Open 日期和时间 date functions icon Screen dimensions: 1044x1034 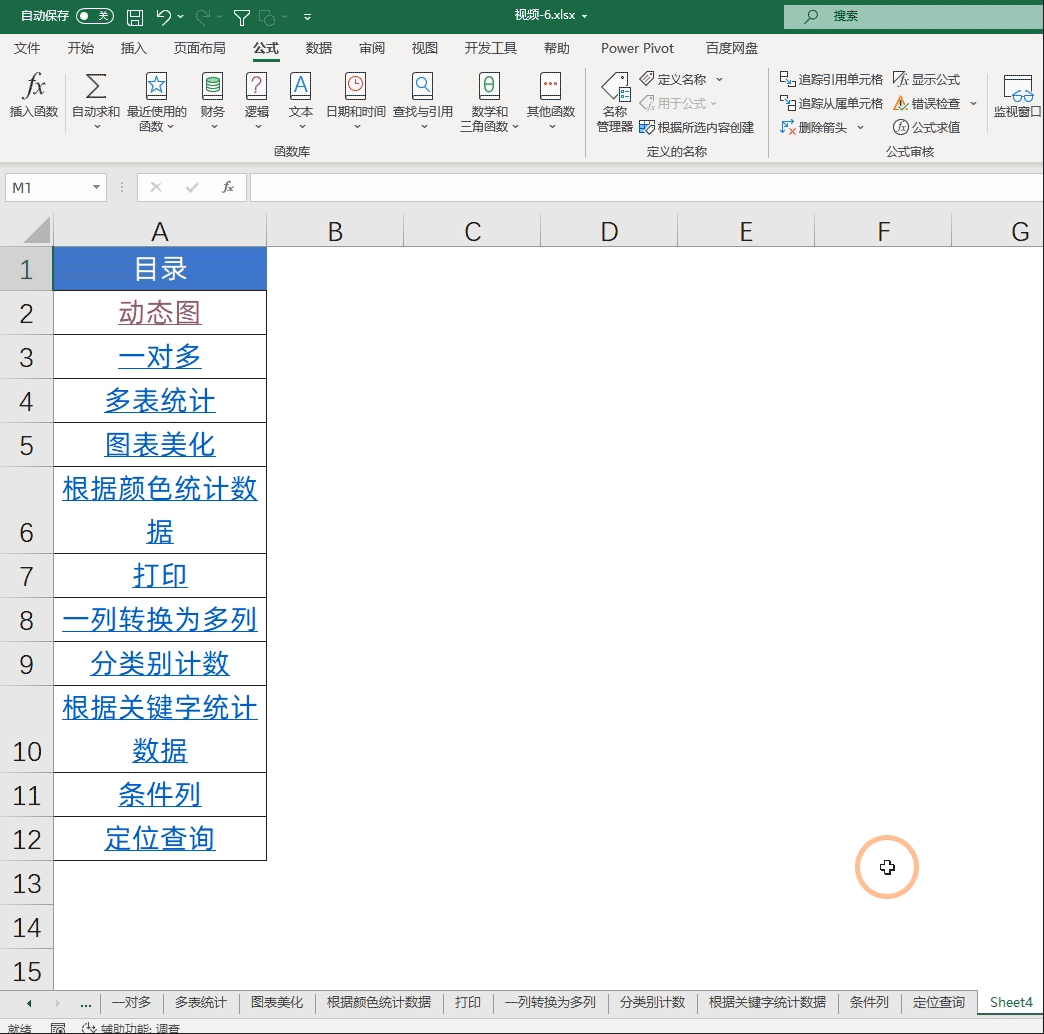point(355,88)
